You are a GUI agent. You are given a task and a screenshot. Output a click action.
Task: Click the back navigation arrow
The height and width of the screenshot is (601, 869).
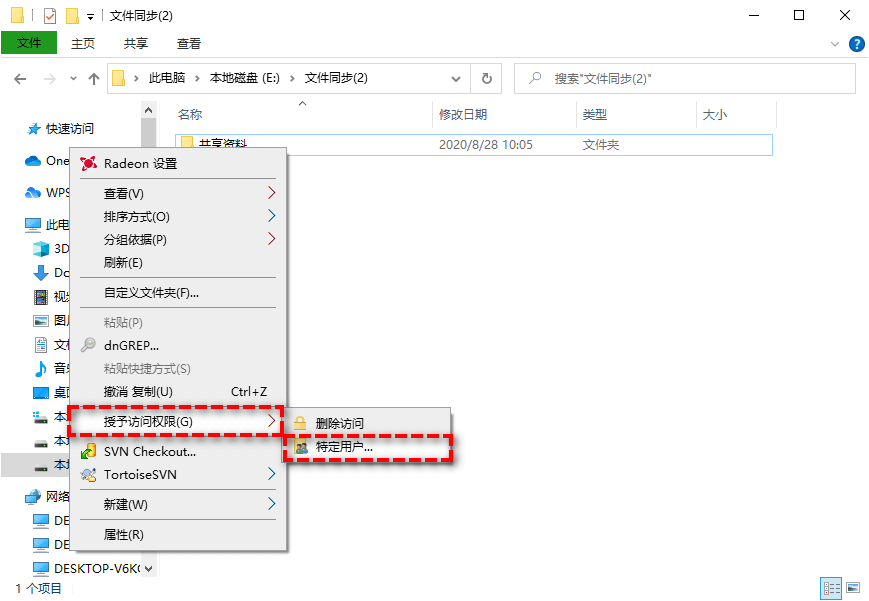[x=20, y=78]
